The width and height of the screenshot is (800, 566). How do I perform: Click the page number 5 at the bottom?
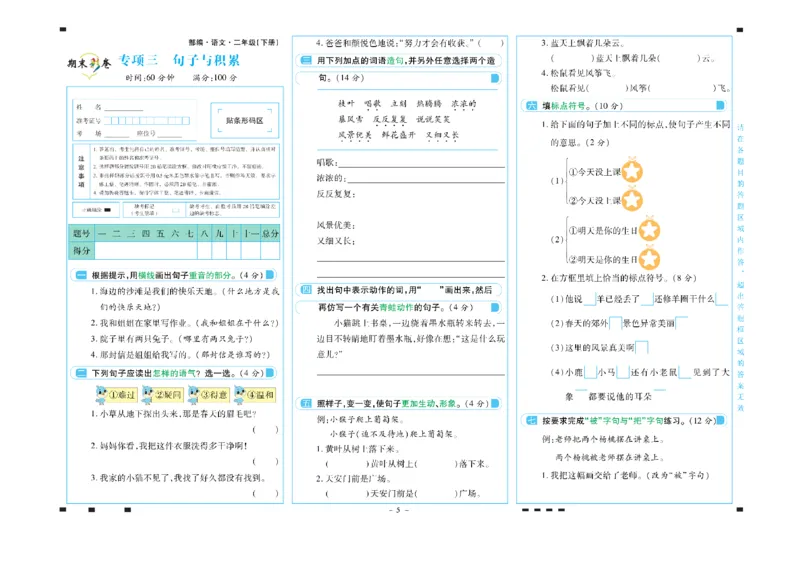398,509
